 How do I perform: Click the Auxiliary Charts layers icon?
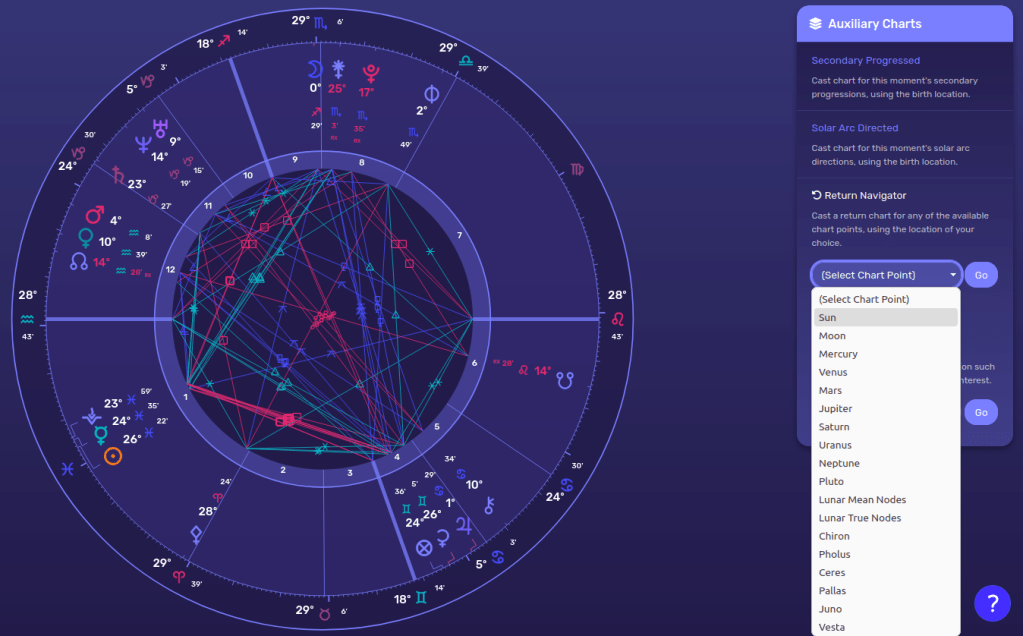[x=816, y=24]
